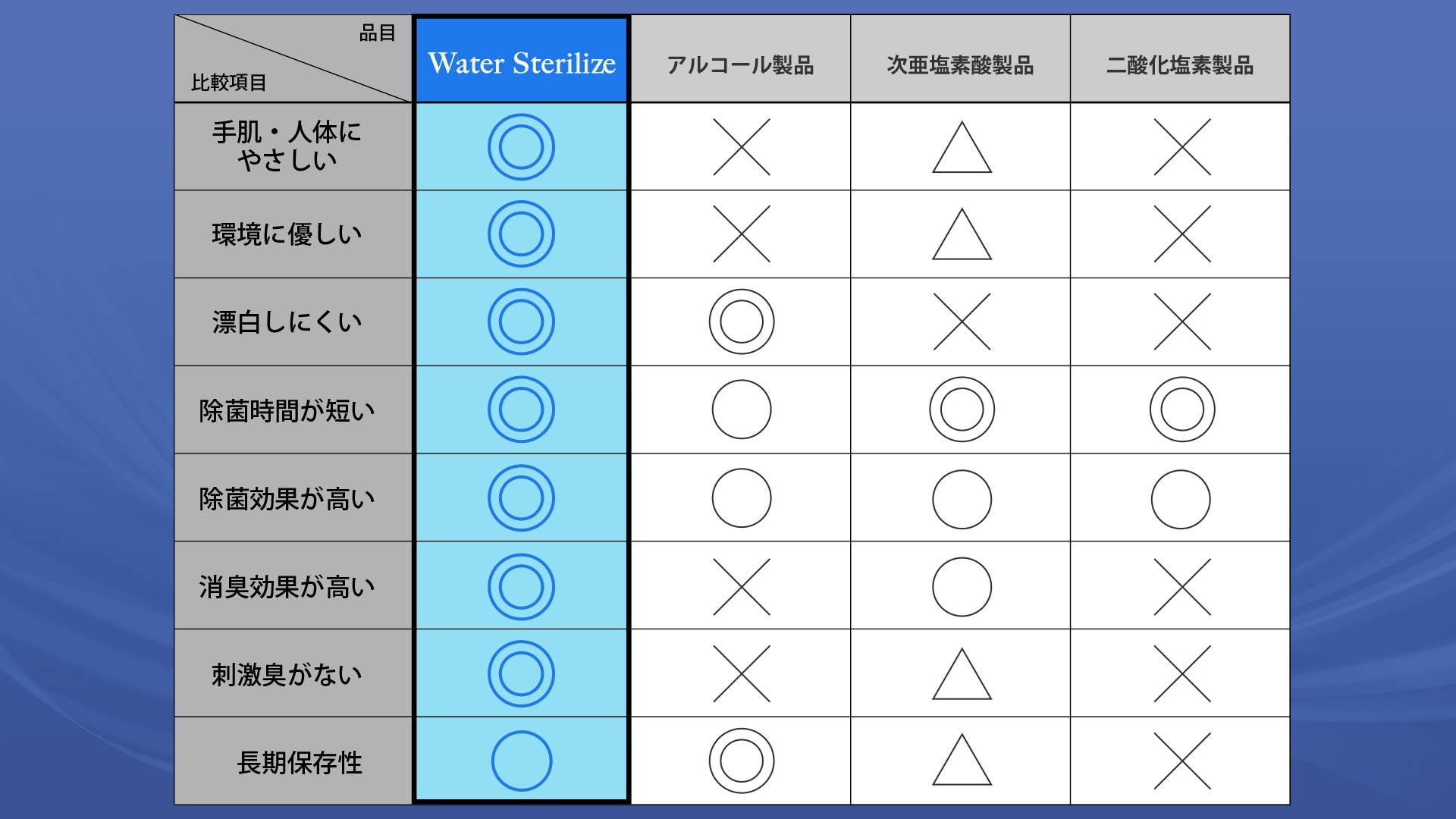Select the アルコール製品 column header

pyautogui.click(x=740, y=59)
